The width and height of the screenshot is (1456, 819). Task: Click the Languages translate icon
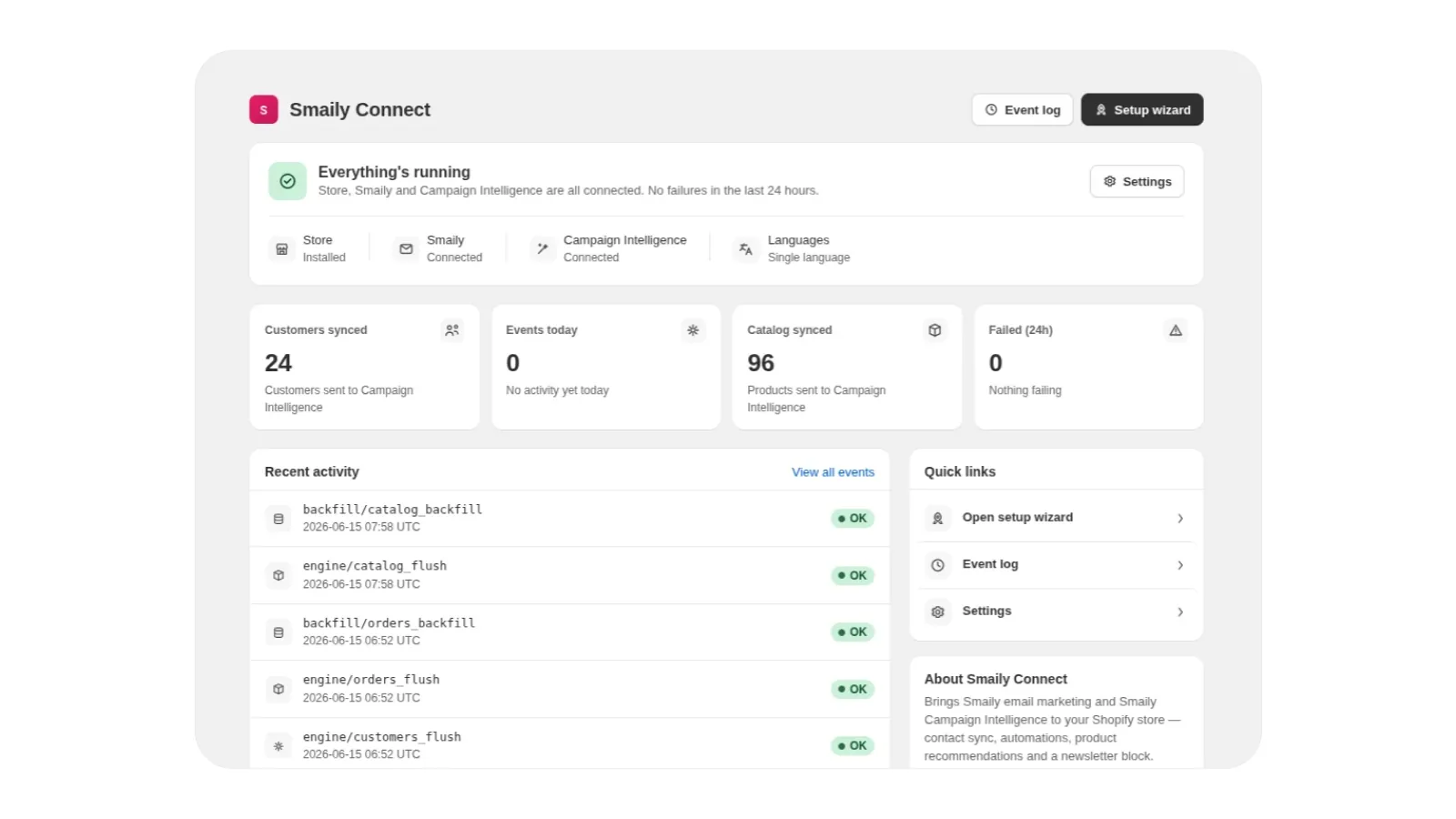746,248
